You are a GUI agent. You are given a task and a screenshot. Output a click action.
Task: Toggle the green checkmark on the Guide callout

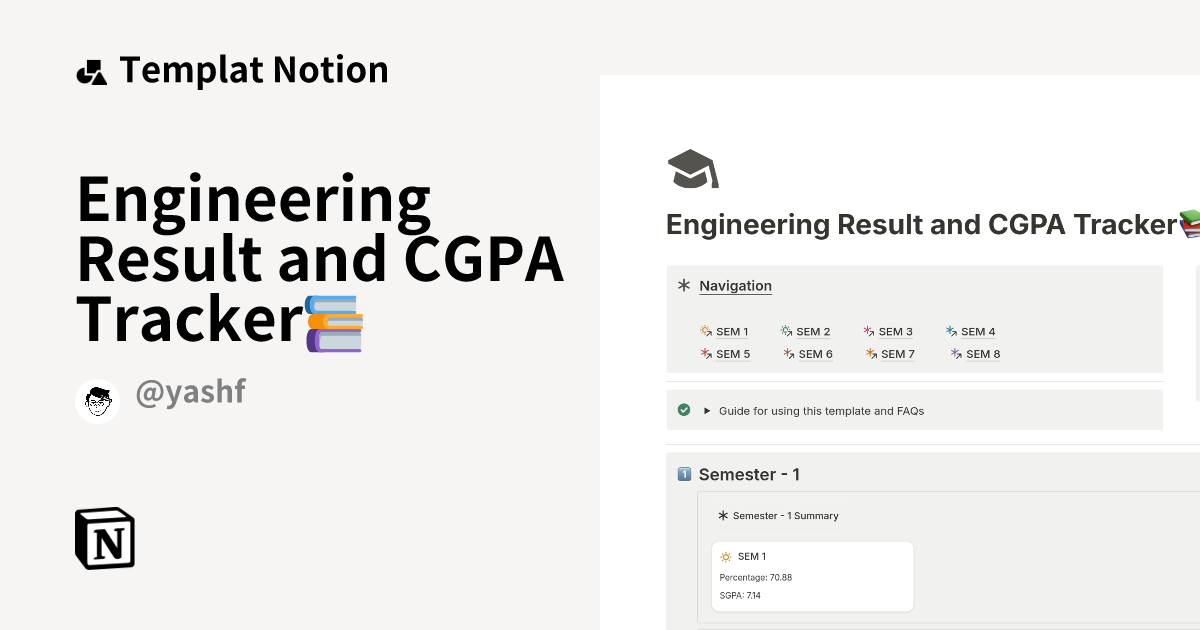(684, 409)
